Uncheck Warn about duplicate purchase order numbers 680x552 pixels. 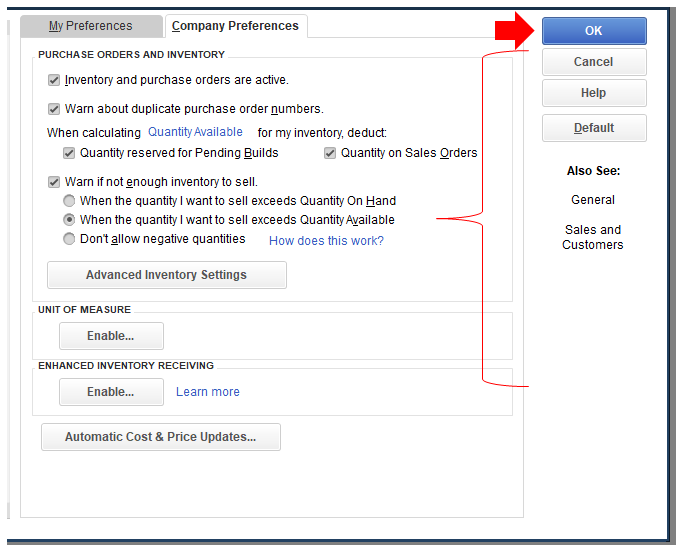pos(54,109)
